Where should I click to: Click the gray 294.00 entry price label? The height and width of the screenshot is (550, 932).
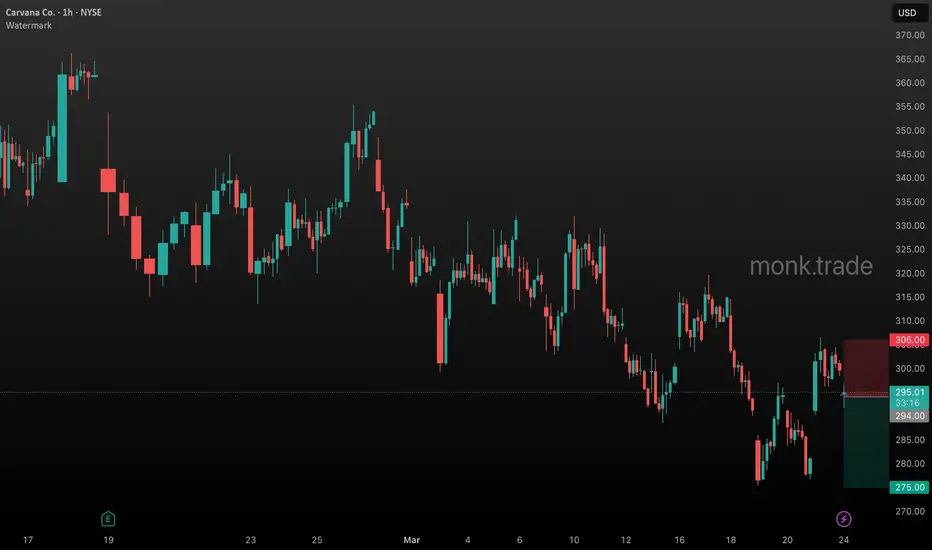(x=909, y=416)
